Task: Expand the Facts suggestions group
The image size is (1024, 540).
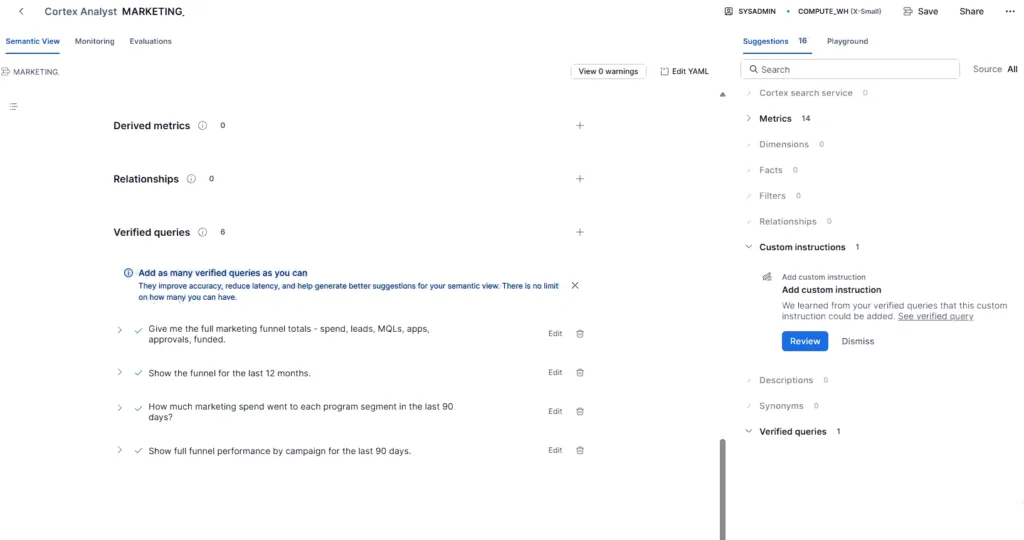Action: pyautogui.click(x=749, y=170)
